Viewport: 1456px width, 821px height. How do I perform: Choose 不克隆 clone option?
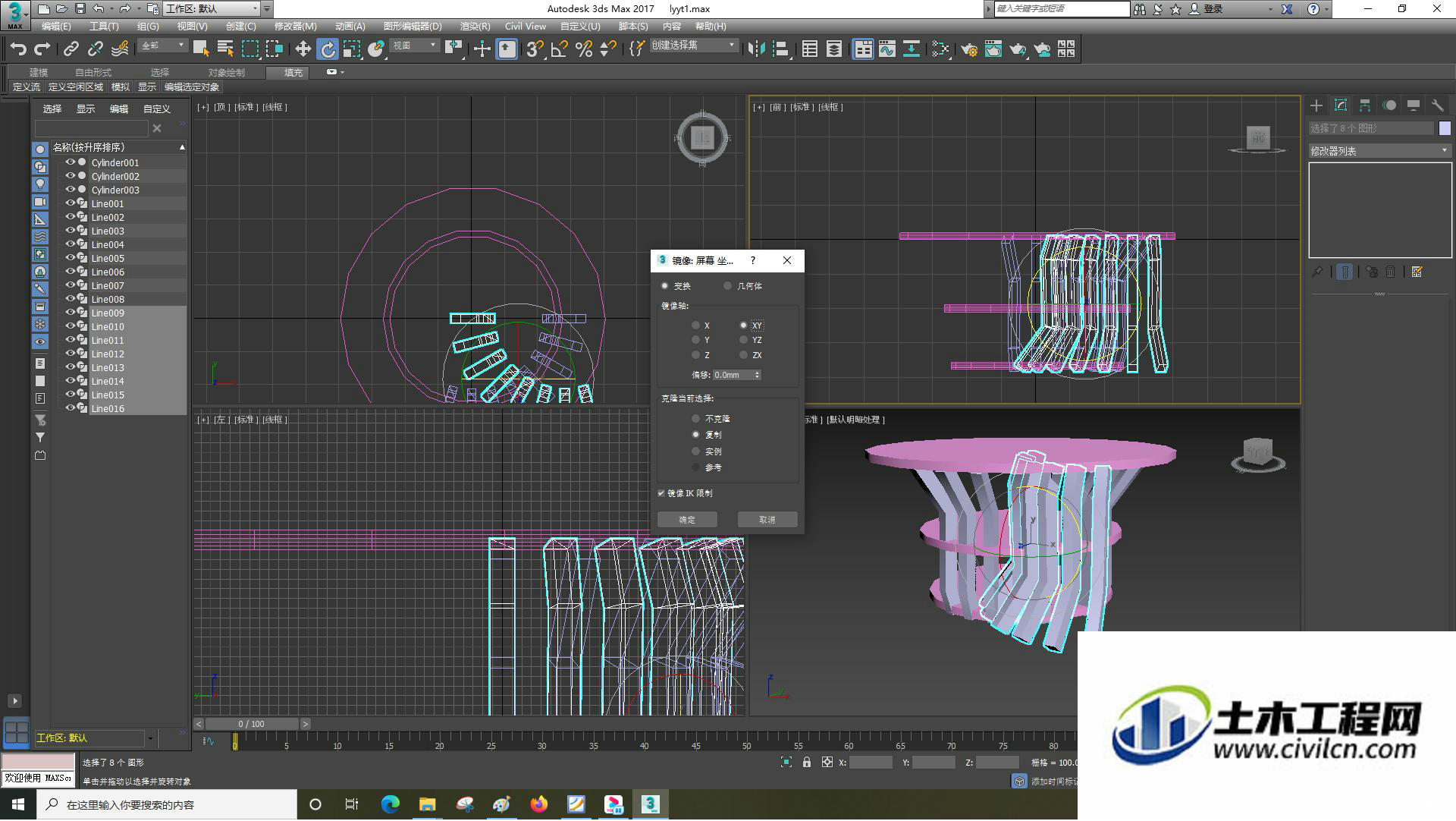coord(695,419)
